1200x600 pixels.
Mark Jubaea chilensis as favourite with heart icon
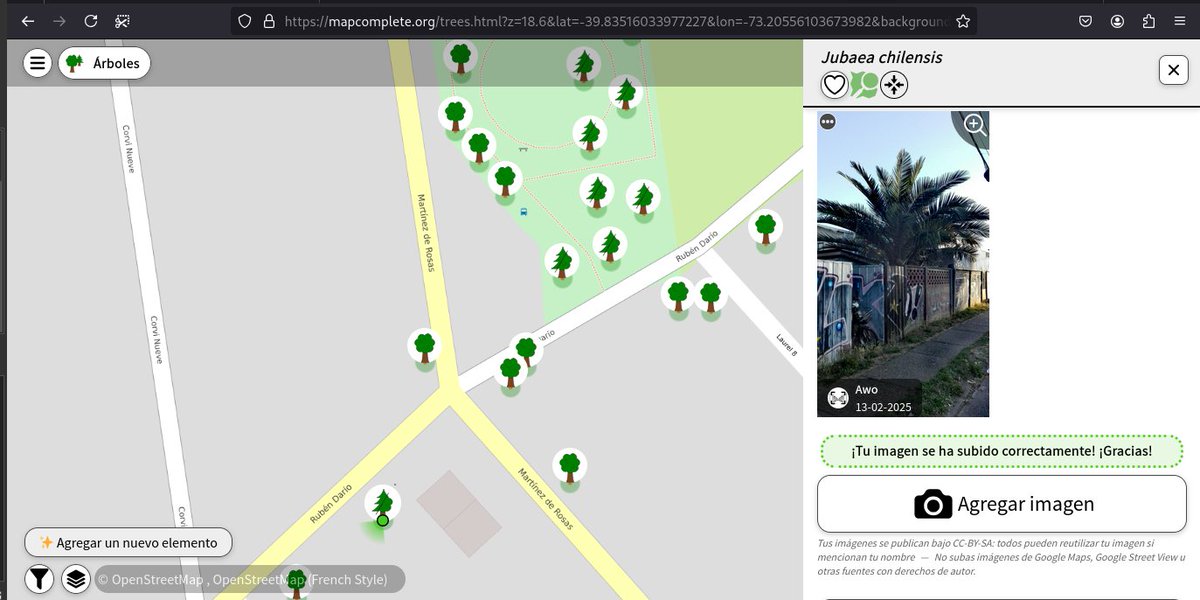tap(835, 86)
